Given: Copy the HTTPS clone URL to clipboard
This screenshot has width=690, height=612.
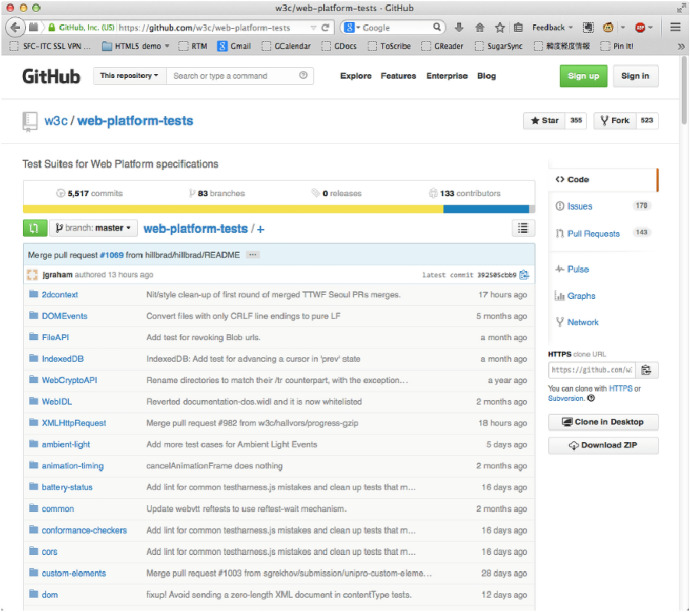Looking at the screenshot, I should (646, 370).
